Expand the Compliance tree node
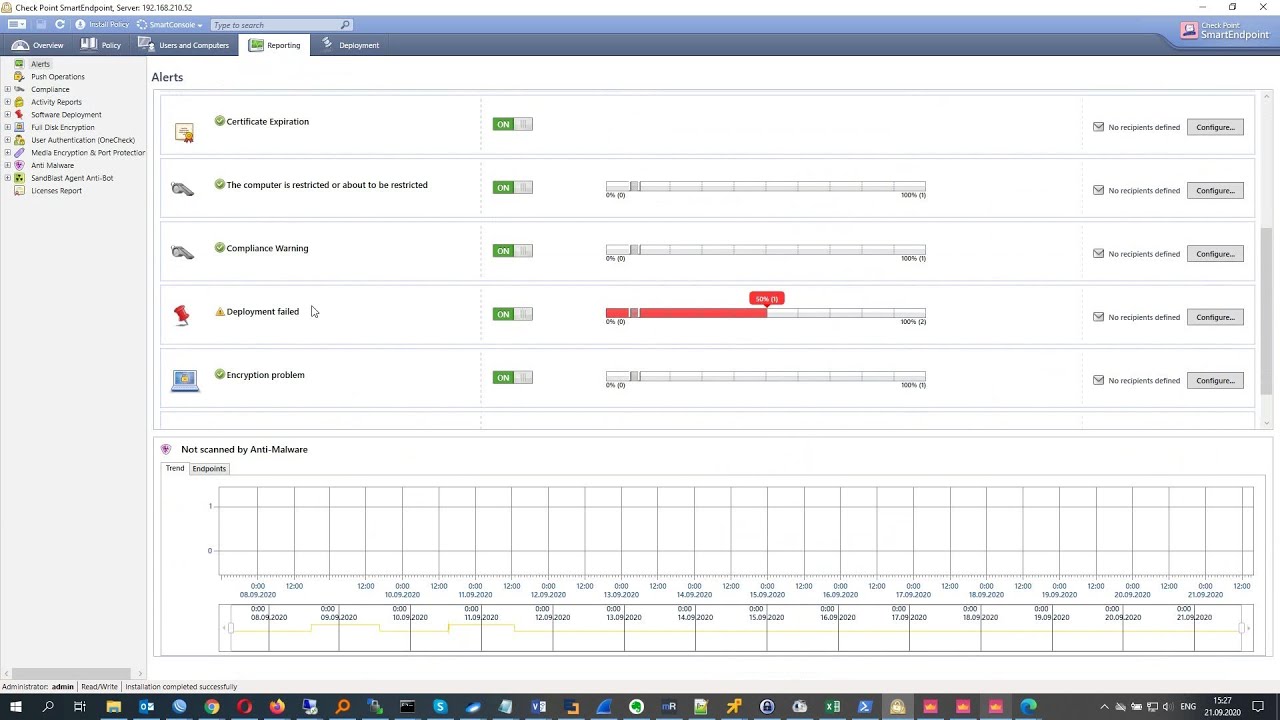This screenshot has width=1280, height=720. tap(7, 89)
